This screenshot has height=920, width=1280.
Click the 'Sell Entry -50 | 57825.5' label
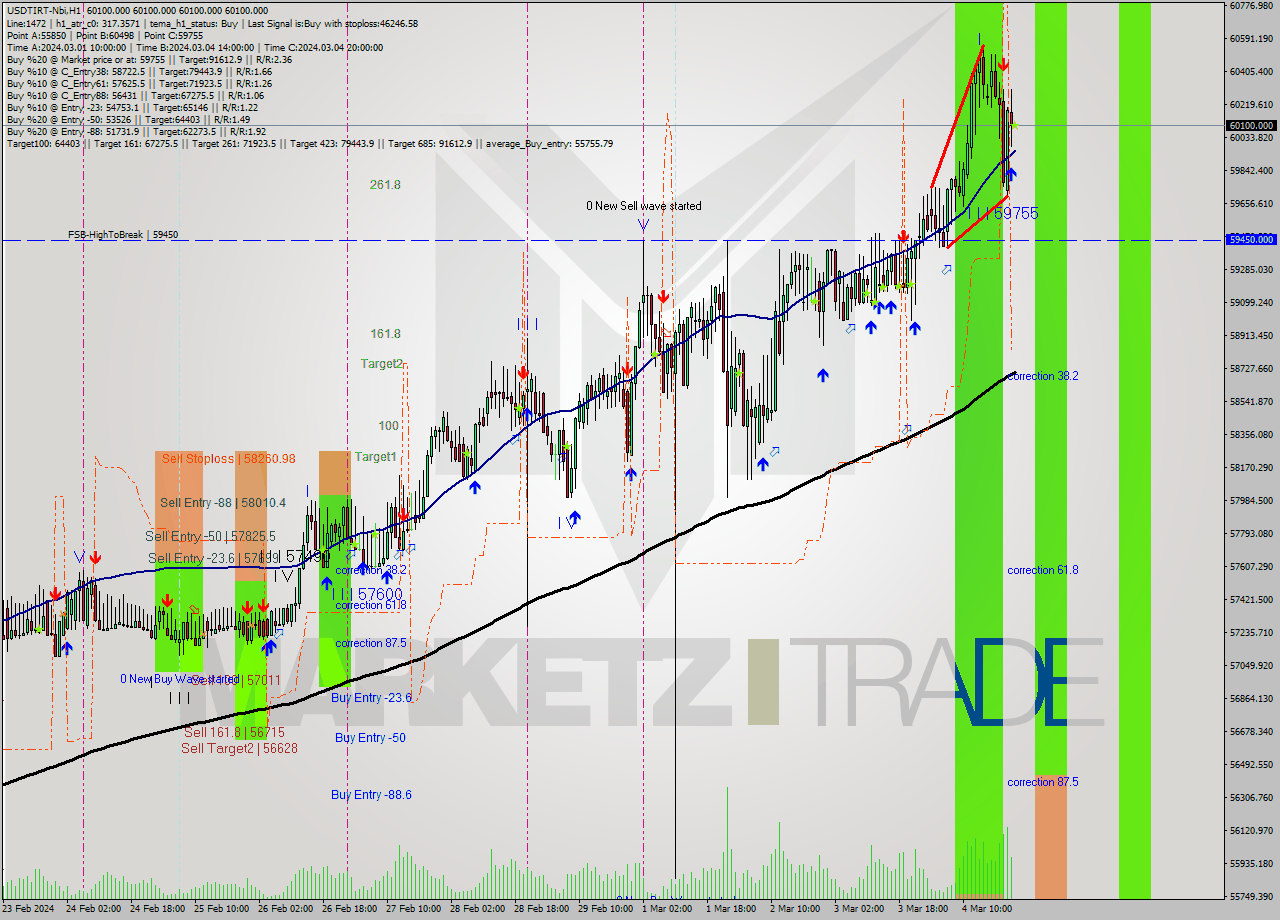210,536
